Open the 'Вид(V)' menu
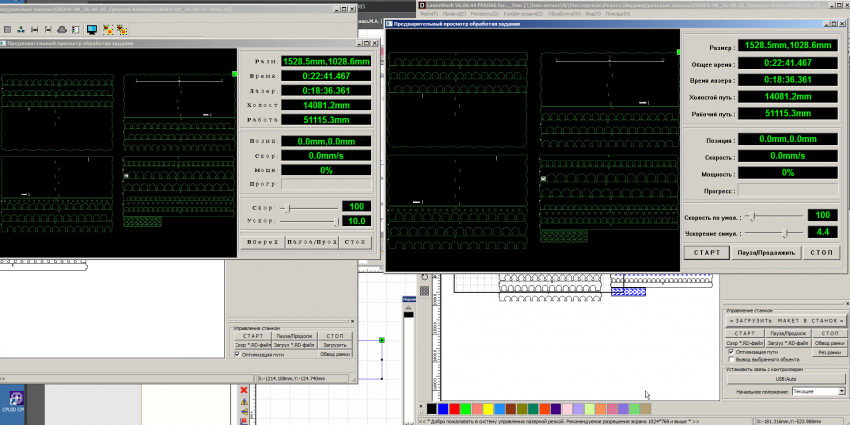The width and height of the screenshot is (850, 425). [x=593, y=13]
